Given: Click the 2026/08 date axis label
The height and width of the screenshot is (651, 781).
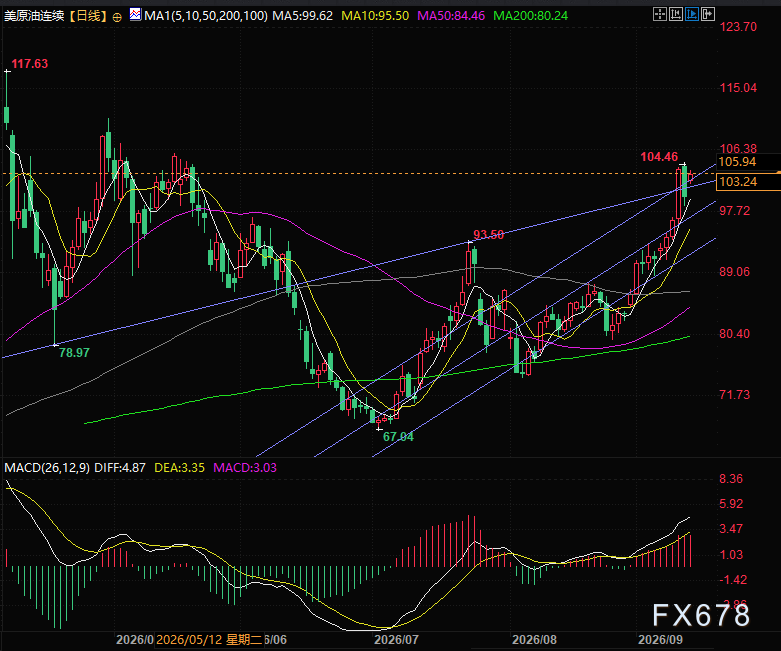Looking at the screenshot, I should [x=534, y=640].
